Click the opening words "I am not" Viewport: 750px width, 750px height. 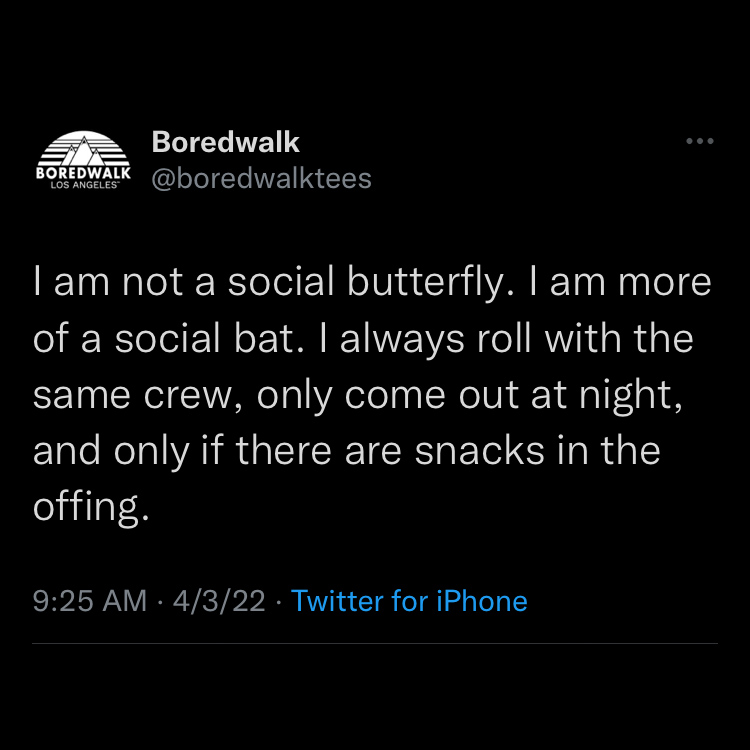[108, 283]
